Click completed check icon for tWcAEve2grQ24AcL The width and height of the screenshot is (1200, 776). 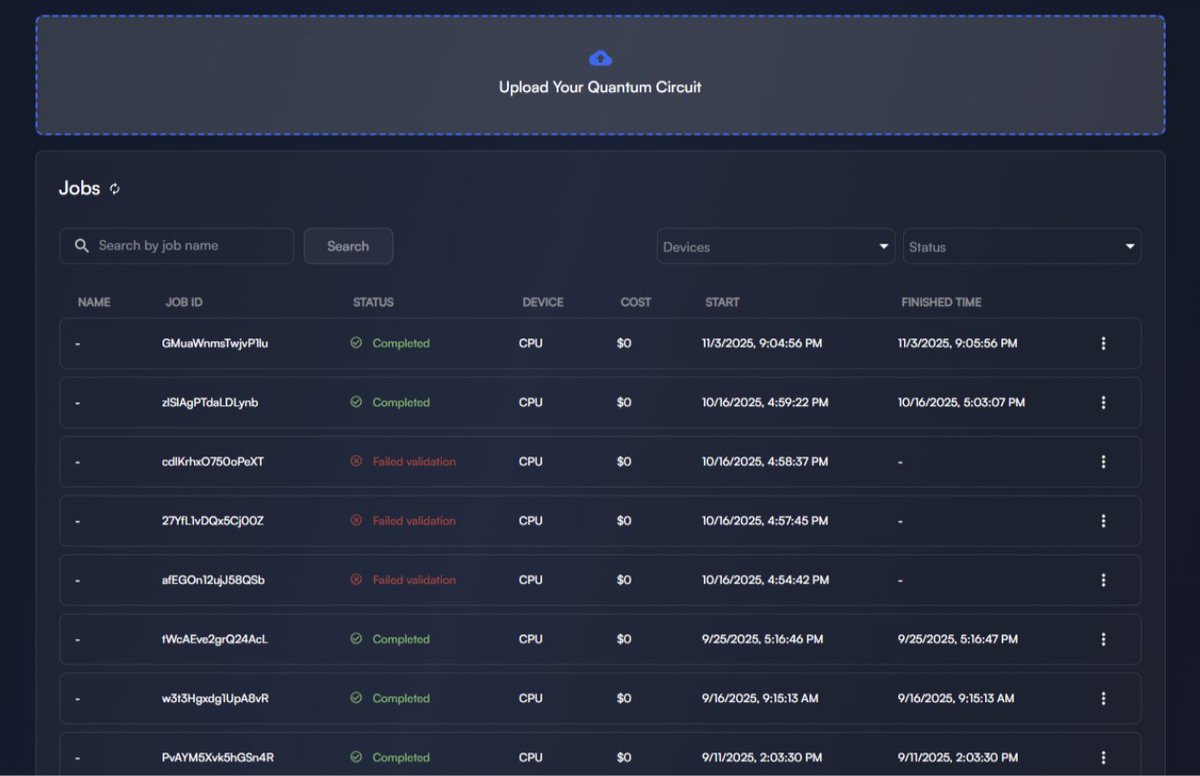356,639
